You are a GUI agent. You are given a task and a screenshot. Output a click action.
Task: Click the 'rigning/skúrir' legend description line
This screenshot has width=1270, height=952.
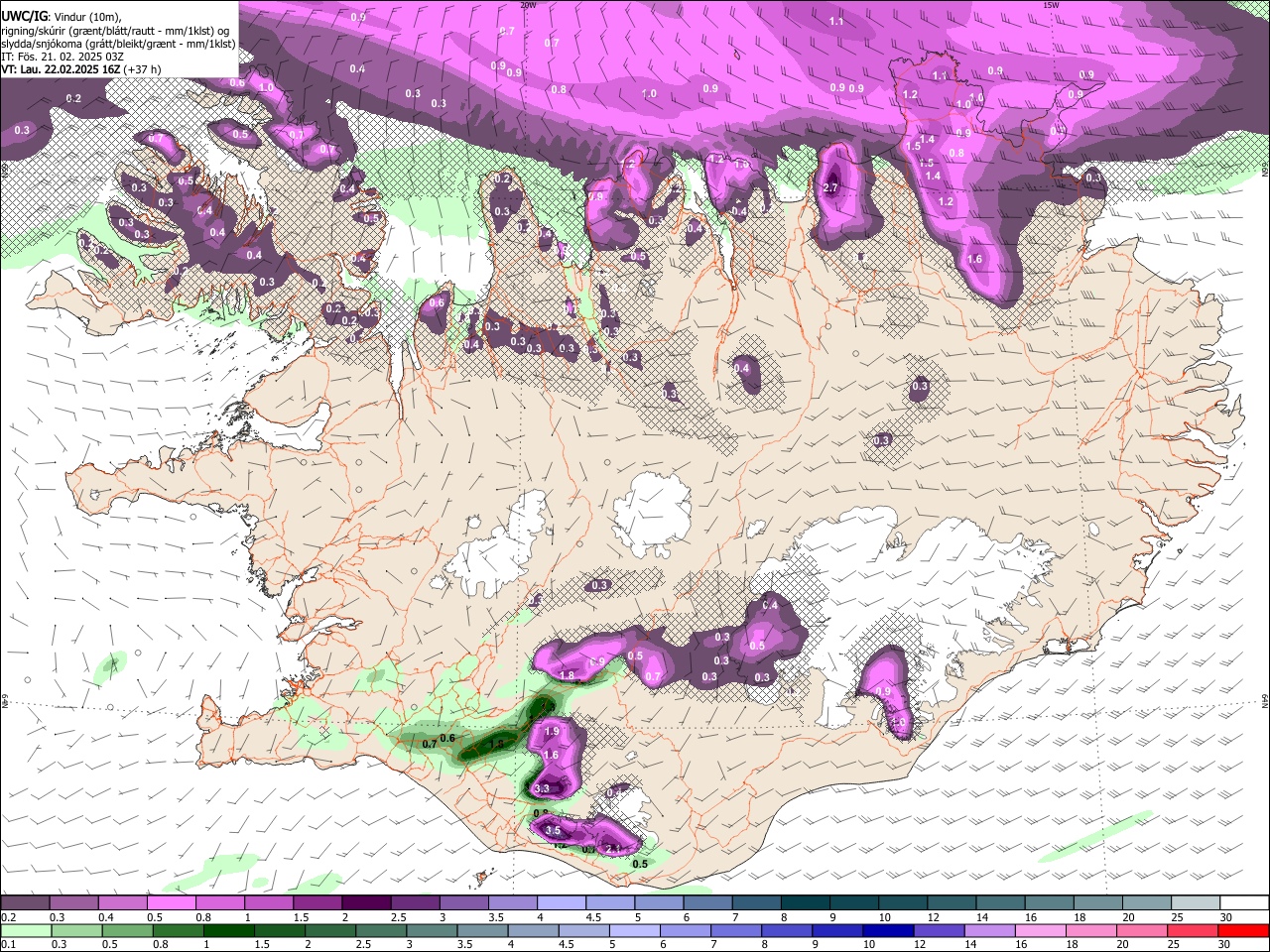(115, 30)
